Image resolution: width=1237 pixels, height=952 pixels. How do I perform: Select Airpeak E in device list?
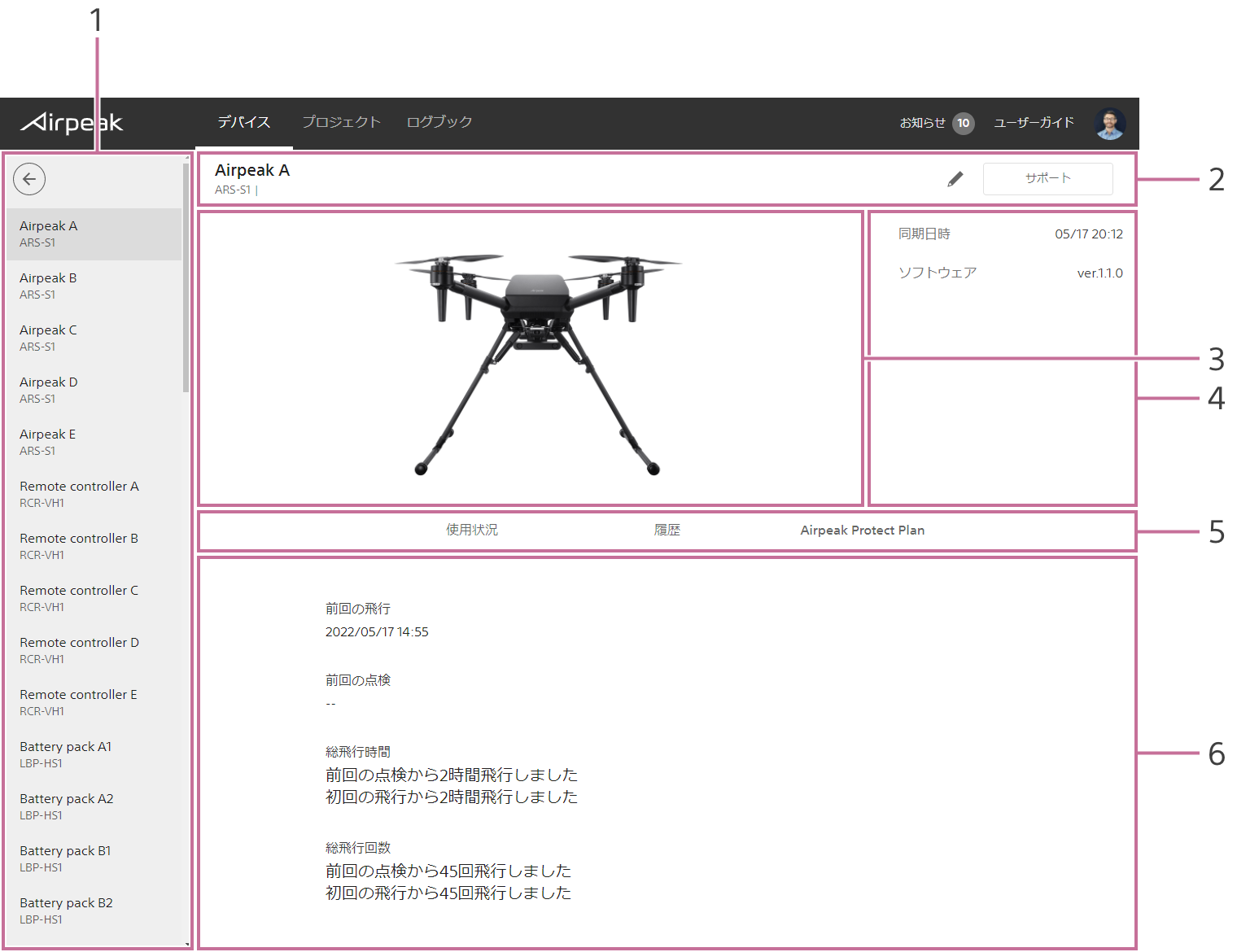pos(94,443)
